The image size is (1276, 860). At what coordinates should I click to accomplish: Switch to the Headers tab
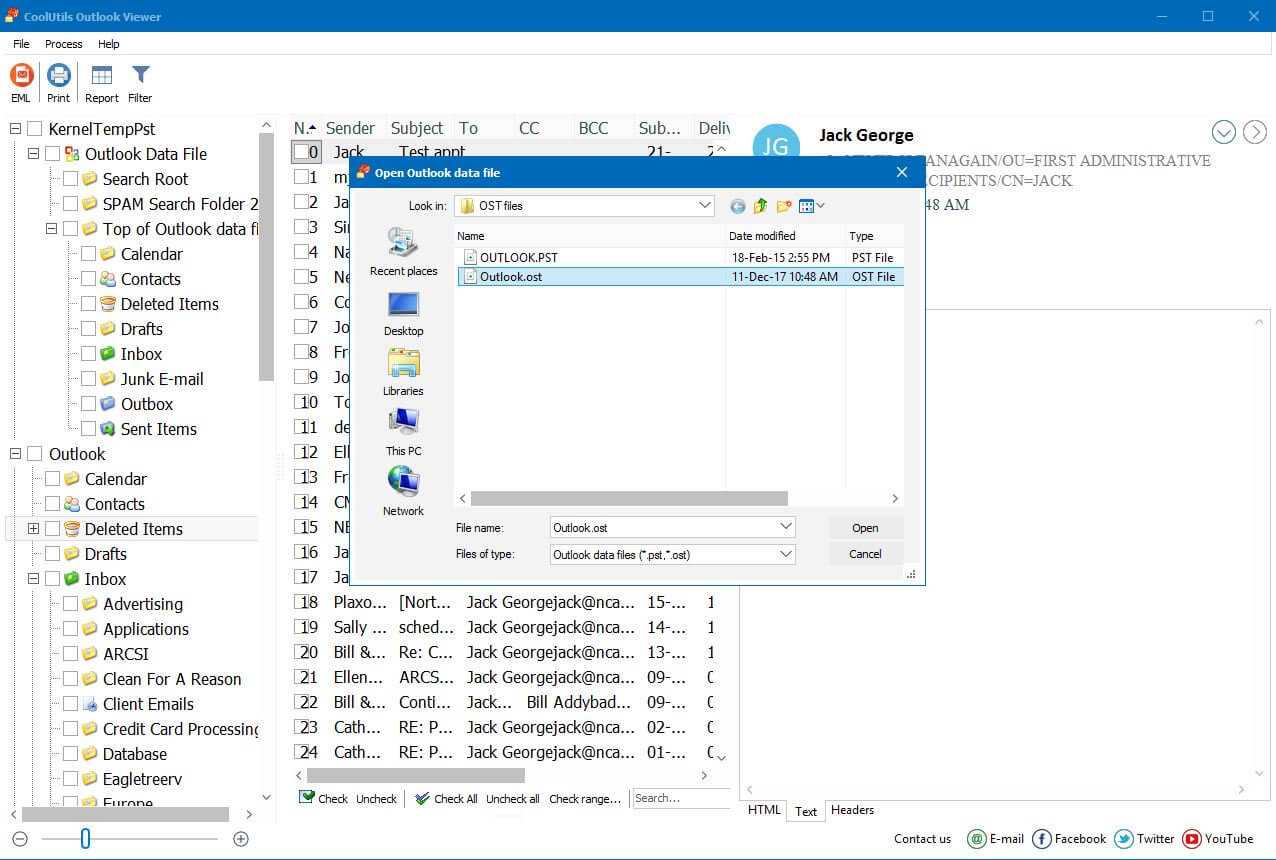[x=852, y=810]
